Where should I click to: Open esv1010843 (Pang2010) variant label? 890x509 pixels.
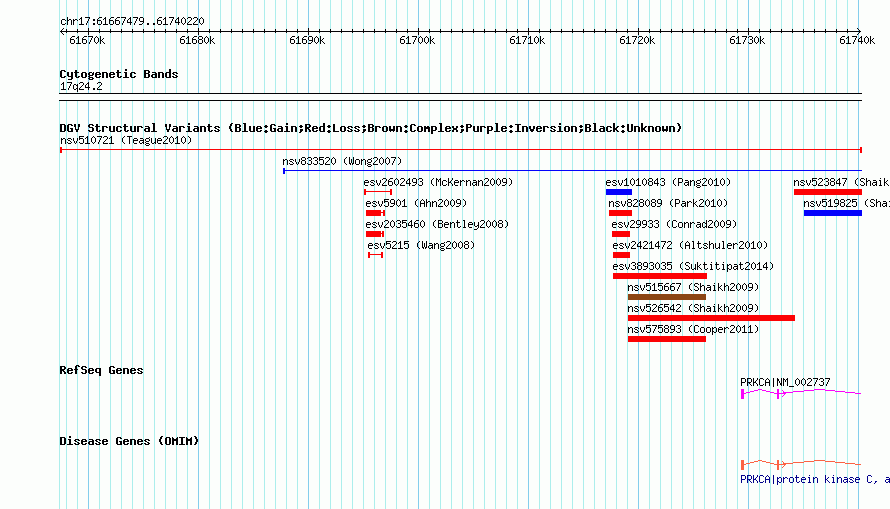(668, 182)
